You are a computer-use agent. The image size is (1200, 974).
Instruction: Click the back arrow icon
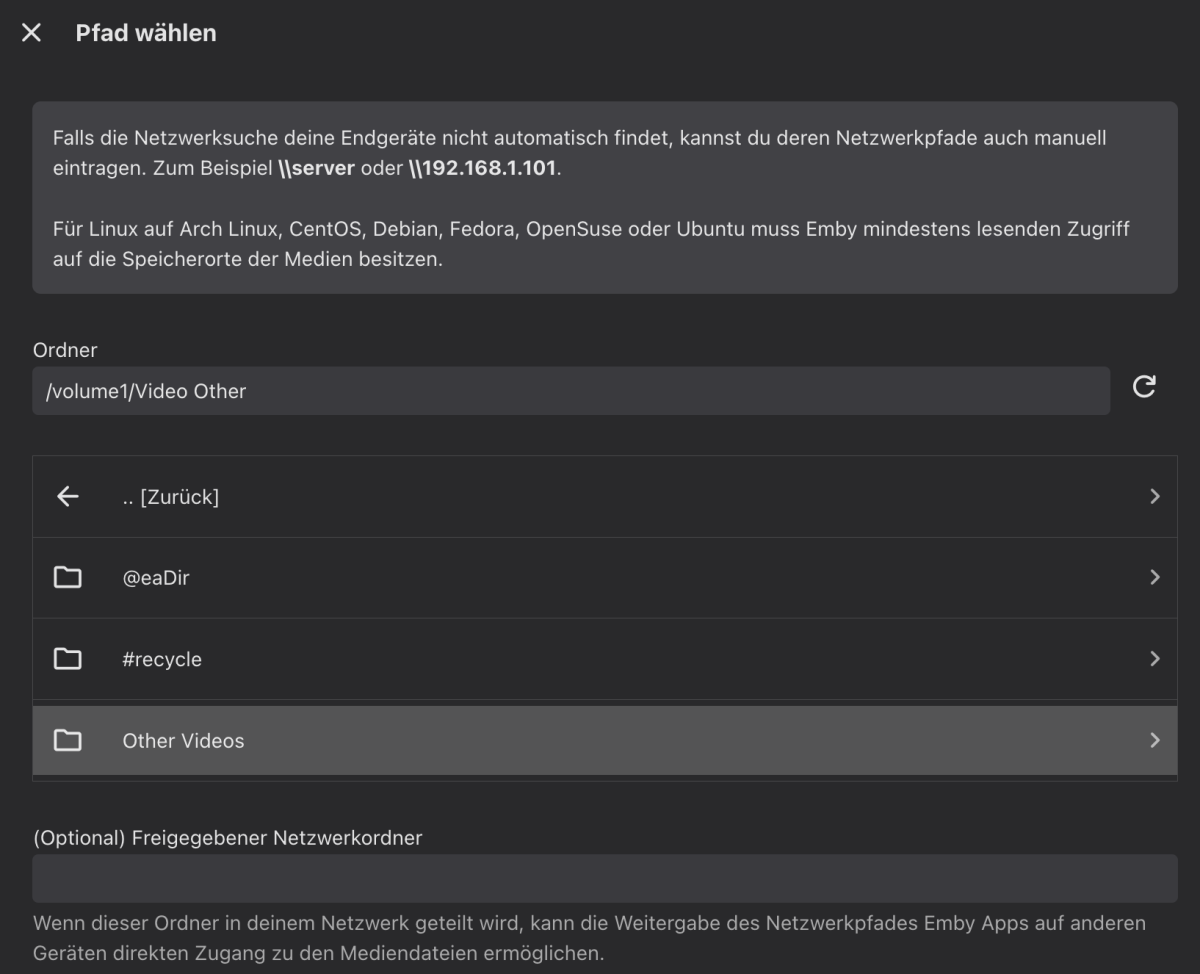(67, 496)
